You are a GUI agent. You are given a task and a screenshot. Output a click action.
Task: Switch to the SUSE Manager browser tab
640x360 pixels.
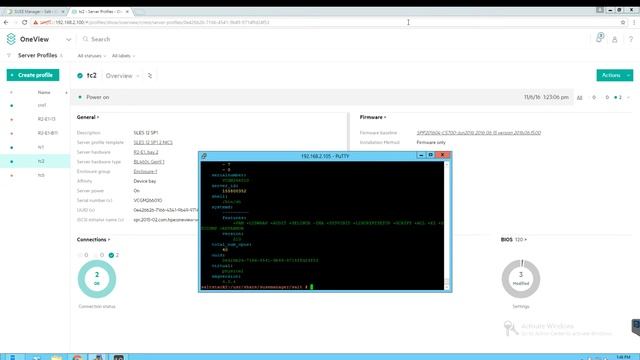click(37, 11)
